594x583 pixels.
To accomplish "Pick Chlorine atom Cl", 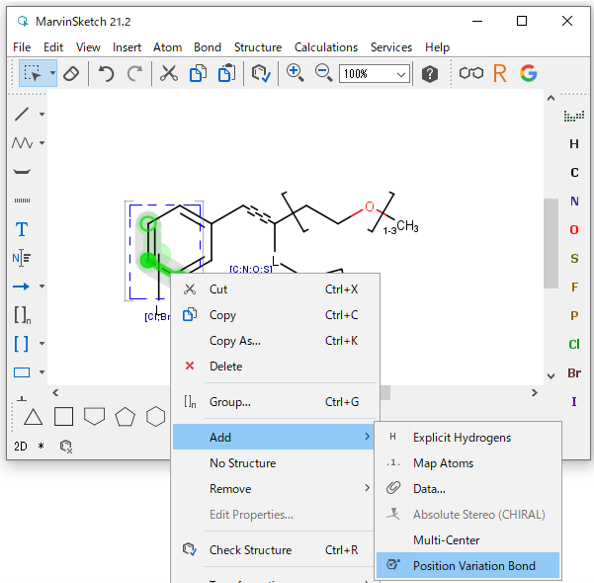I will click(x=574, y=344).
